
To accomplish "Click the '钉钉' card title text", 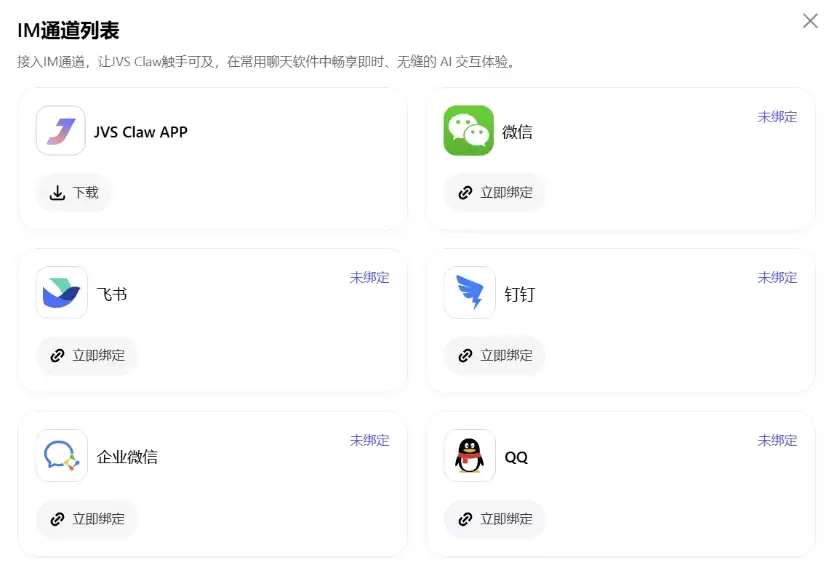I will tap(519, 294).
